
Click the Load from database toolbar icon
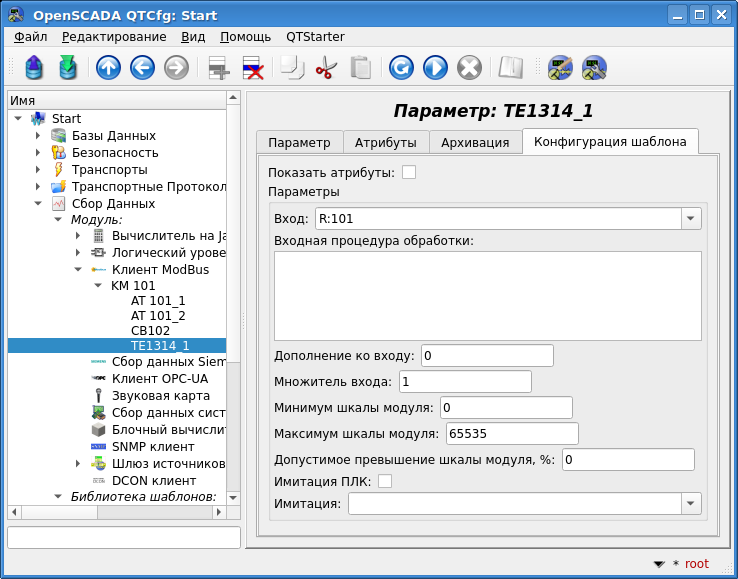point(35,67)
